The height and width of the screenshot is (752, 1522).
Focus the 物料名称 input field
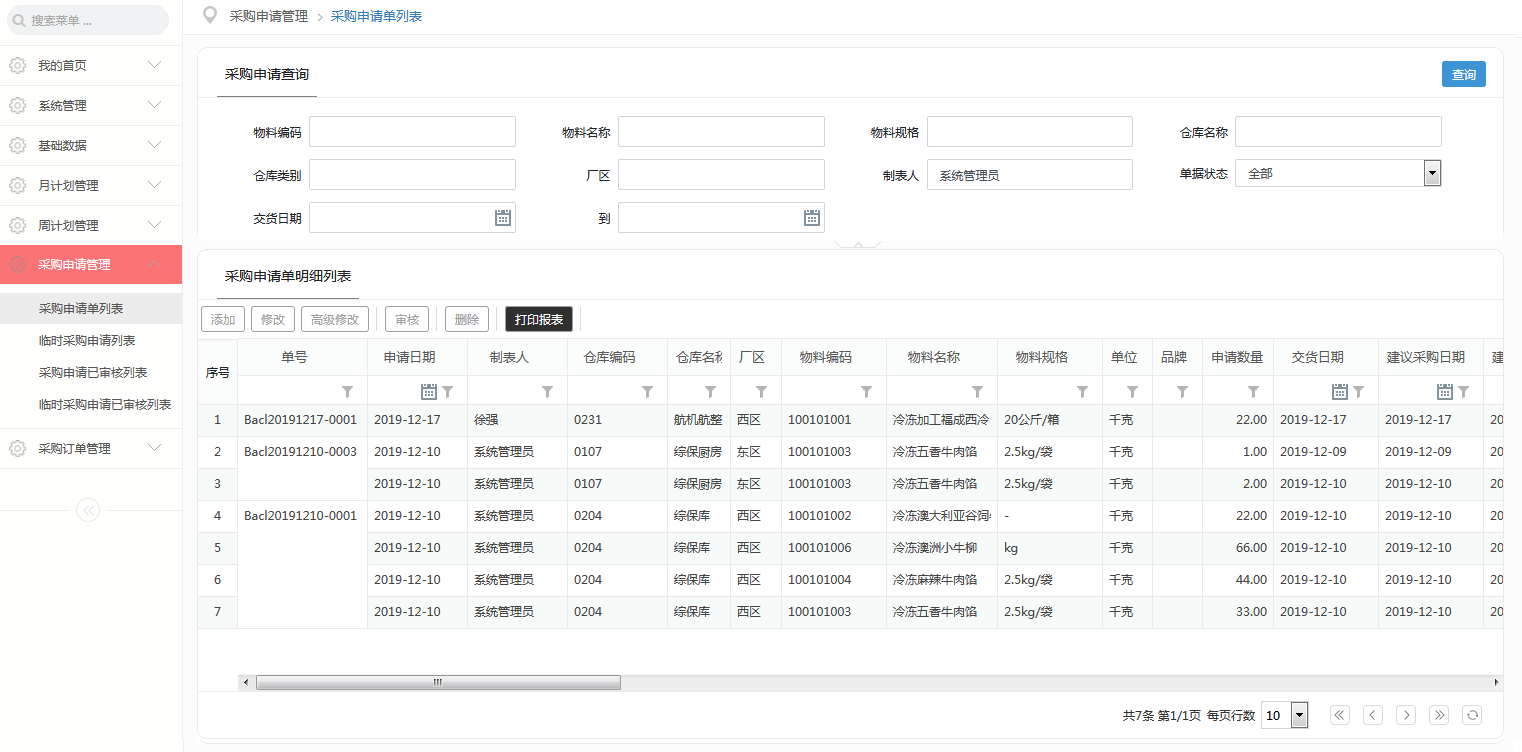(721, 132)
